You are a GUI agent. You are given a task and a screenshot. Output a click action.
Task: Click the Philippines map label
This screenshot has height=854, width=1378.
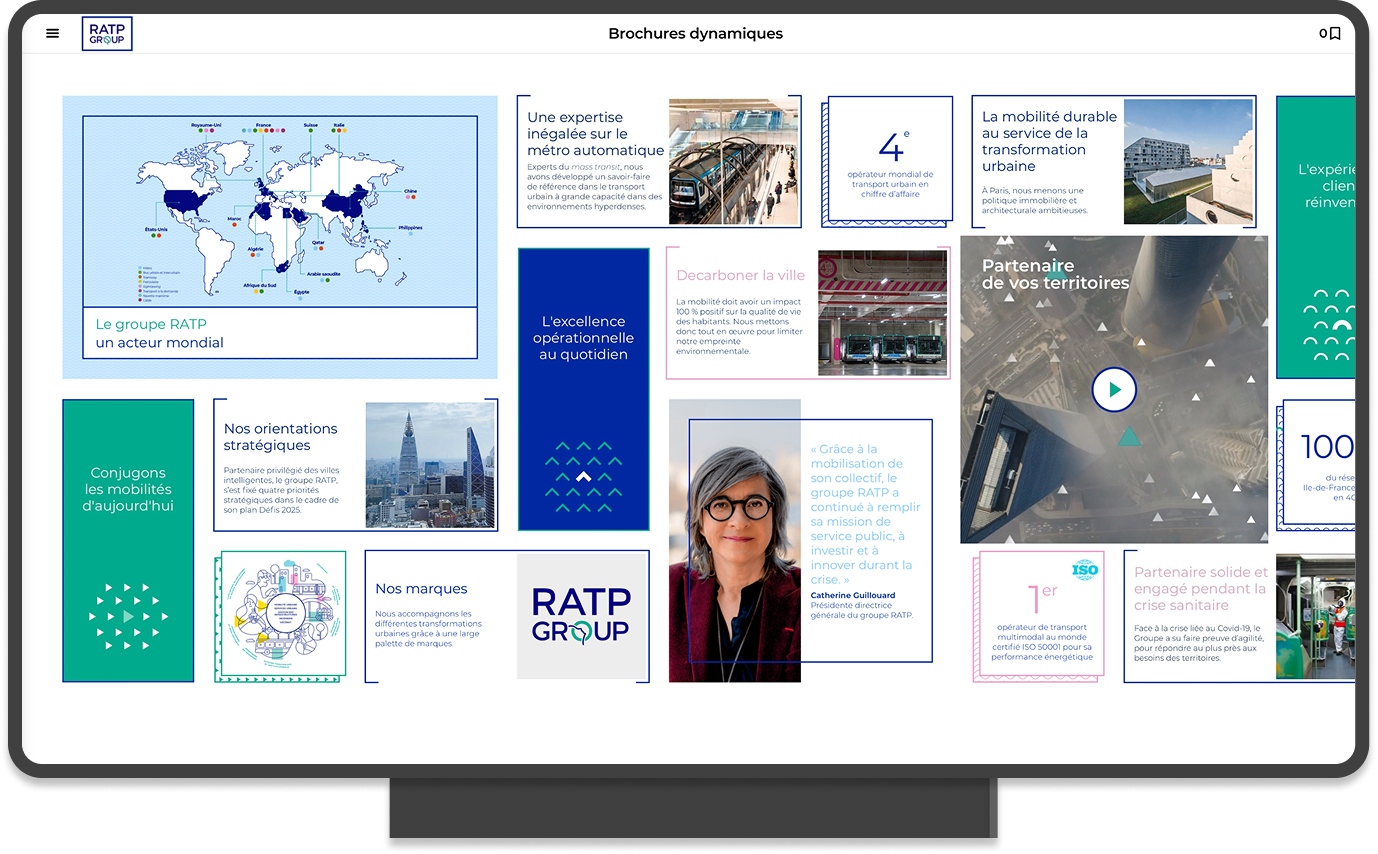[x=410, y=228]
